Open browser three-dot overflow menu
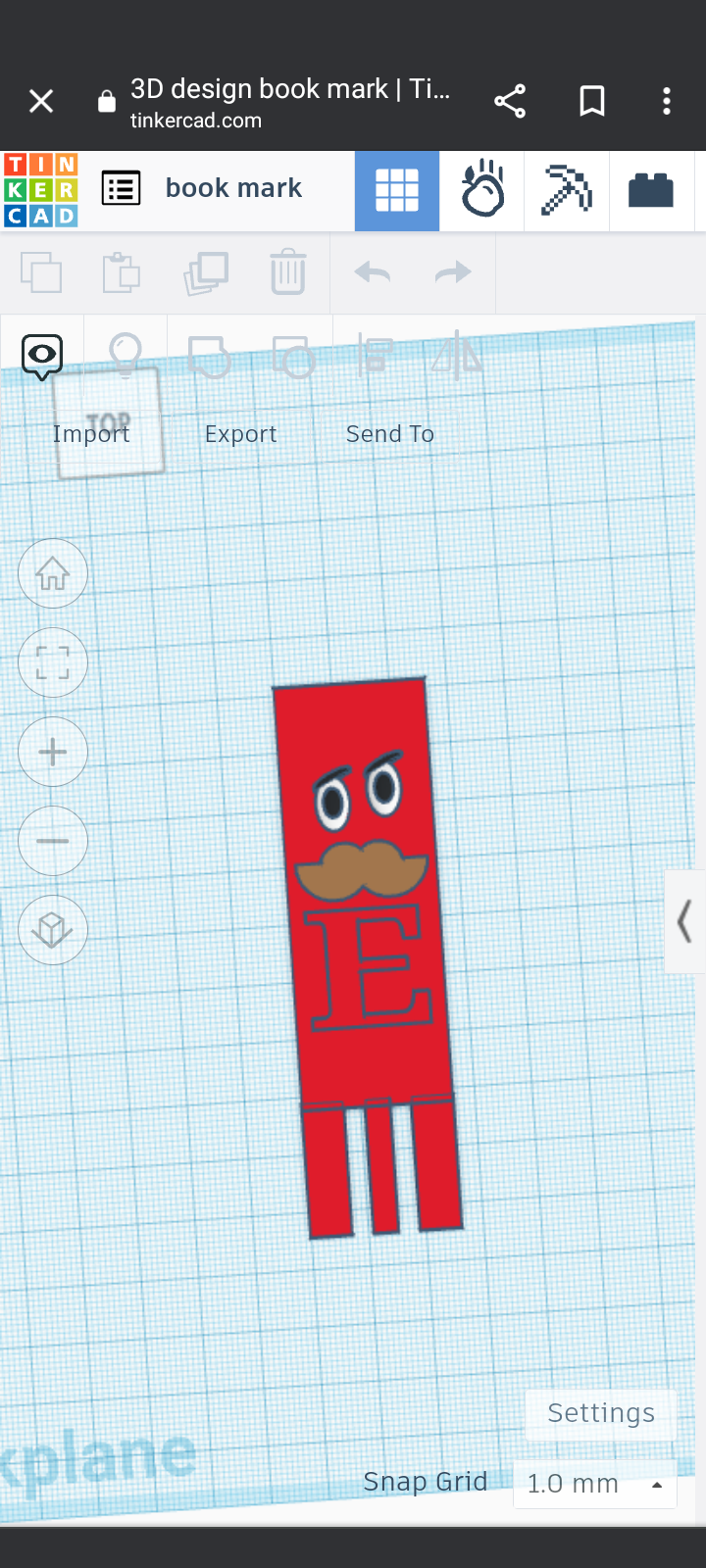 [x=667, y=101]
